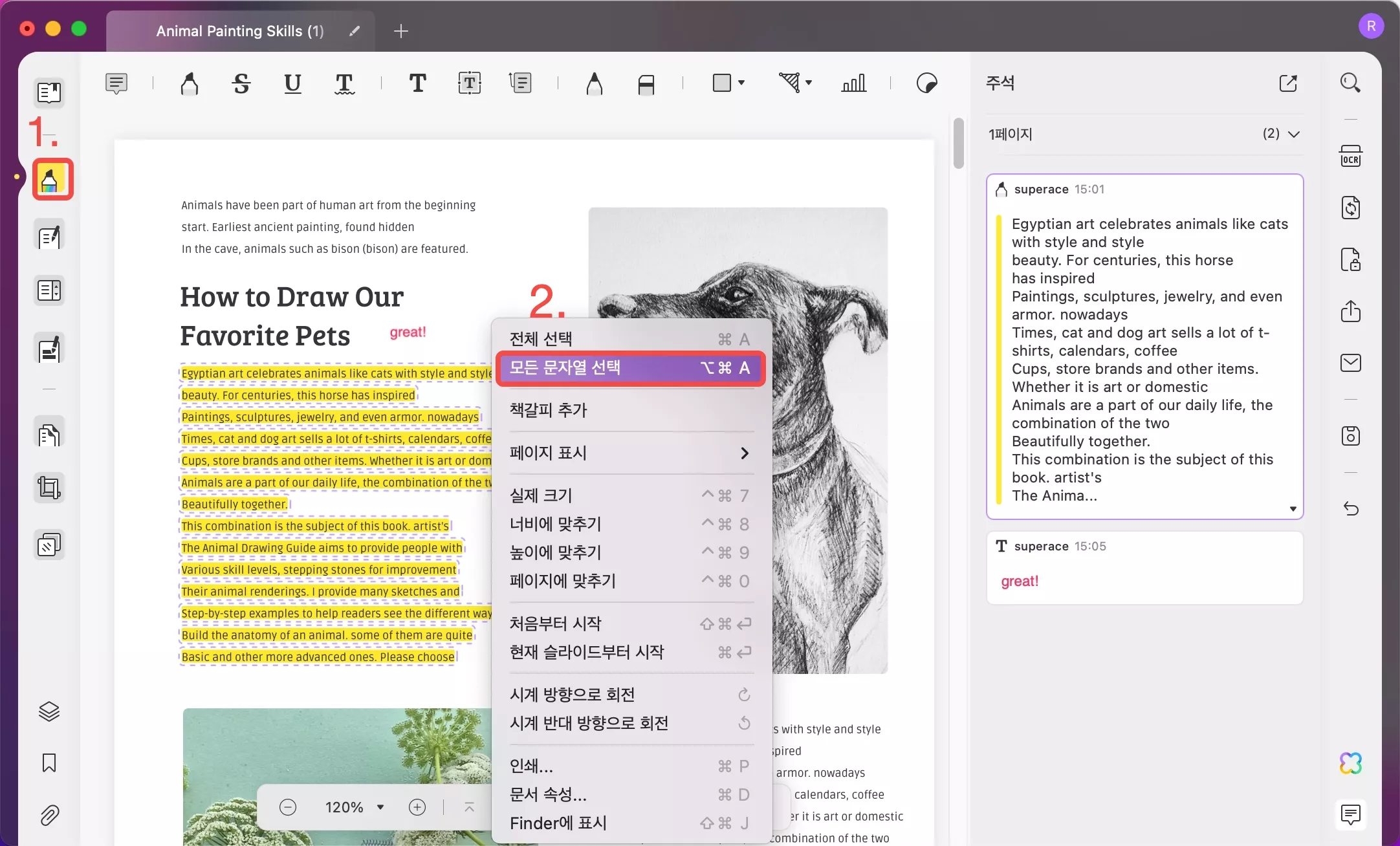Select the Squiggly underline tool
Screen dimensions: 1400x846
coord(344,83)
